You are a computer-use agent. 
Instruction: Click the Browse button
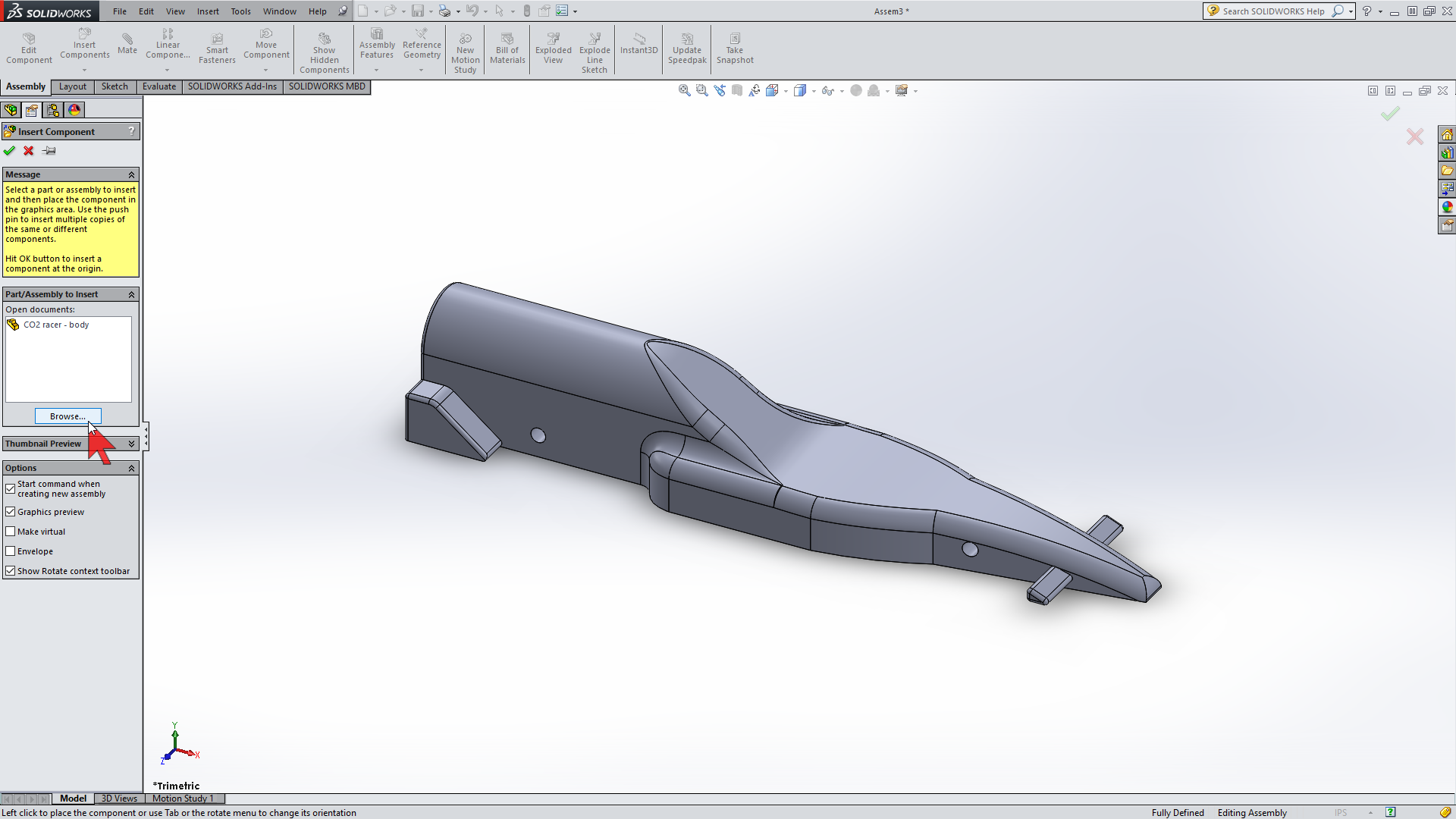coord(67,416)
